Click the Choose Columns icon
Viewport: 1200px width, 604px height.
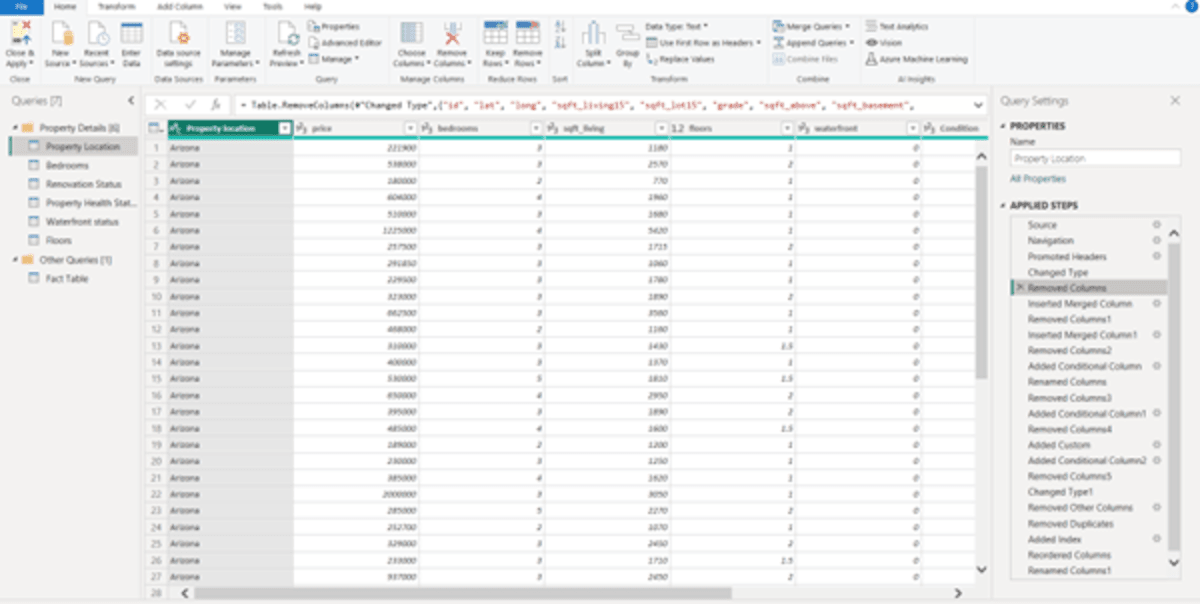coord(410,33)
